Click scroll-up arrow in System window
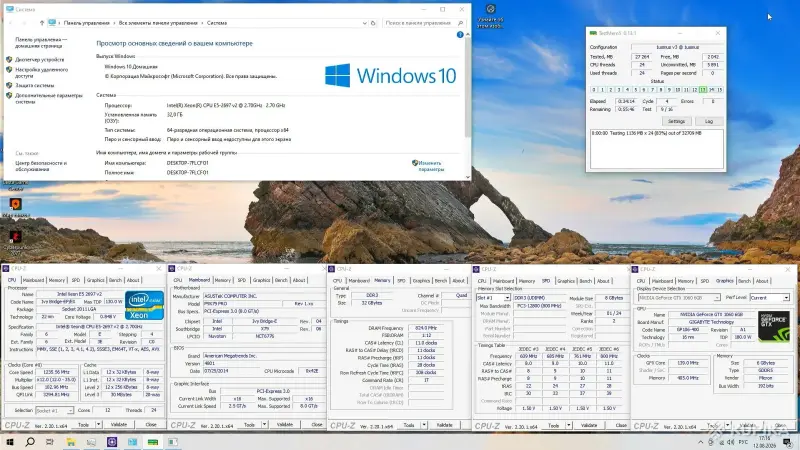Screen dimensions: 800x450 [x=468, y=35]
